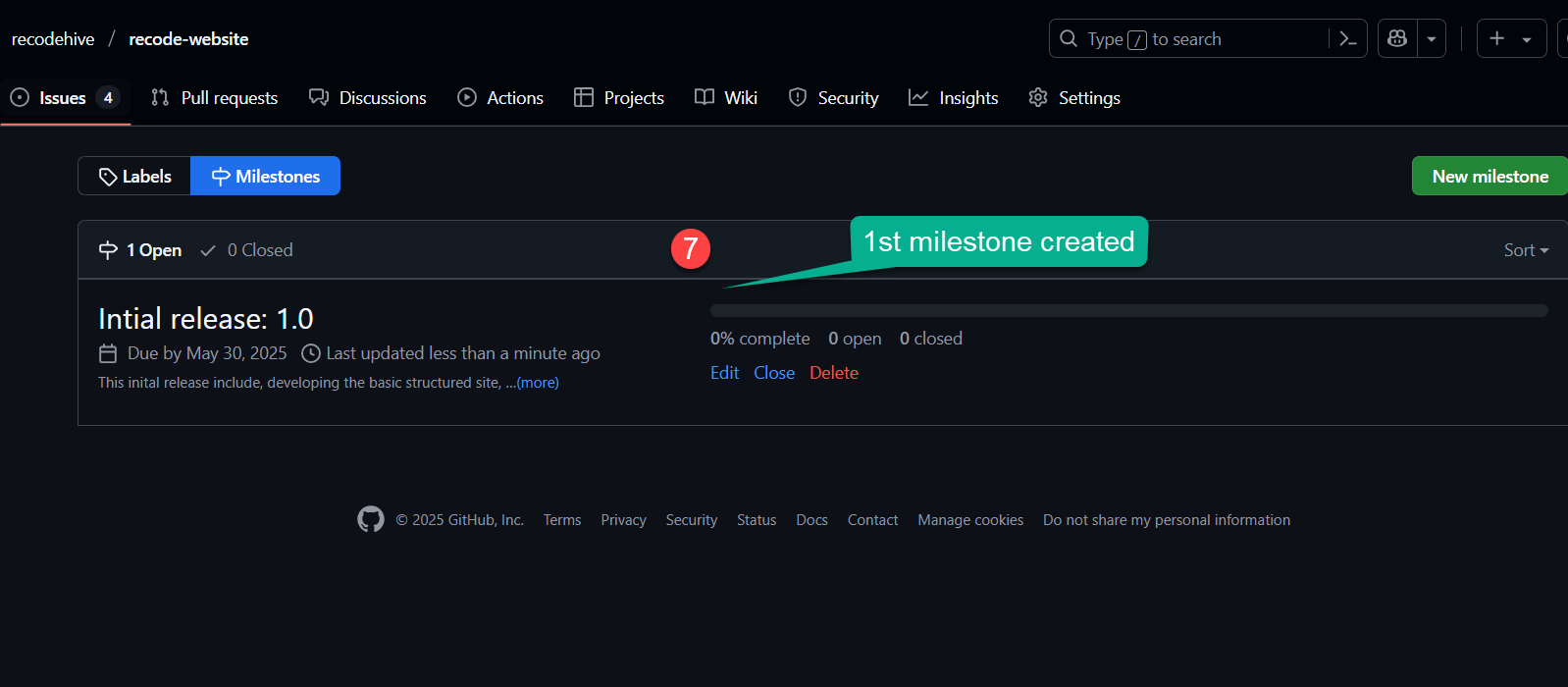Viewport: 1568px width, 687px height.
Task: Expand the milestone description via (more)
Action: pyautogui.click(x=538, y=383)
